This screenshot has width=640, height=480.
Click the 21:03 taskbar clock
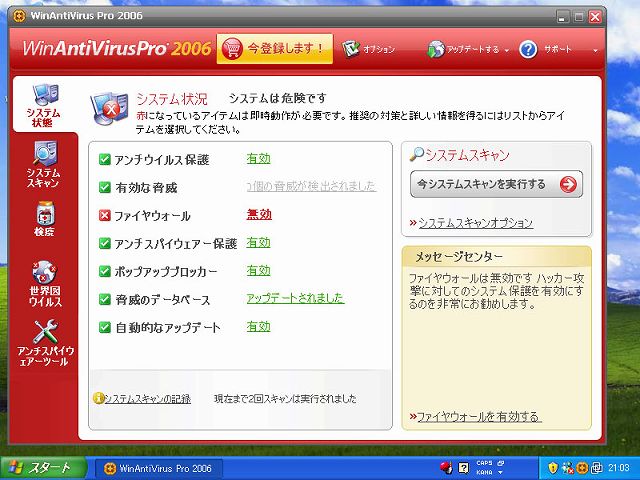tap(618, 468)
